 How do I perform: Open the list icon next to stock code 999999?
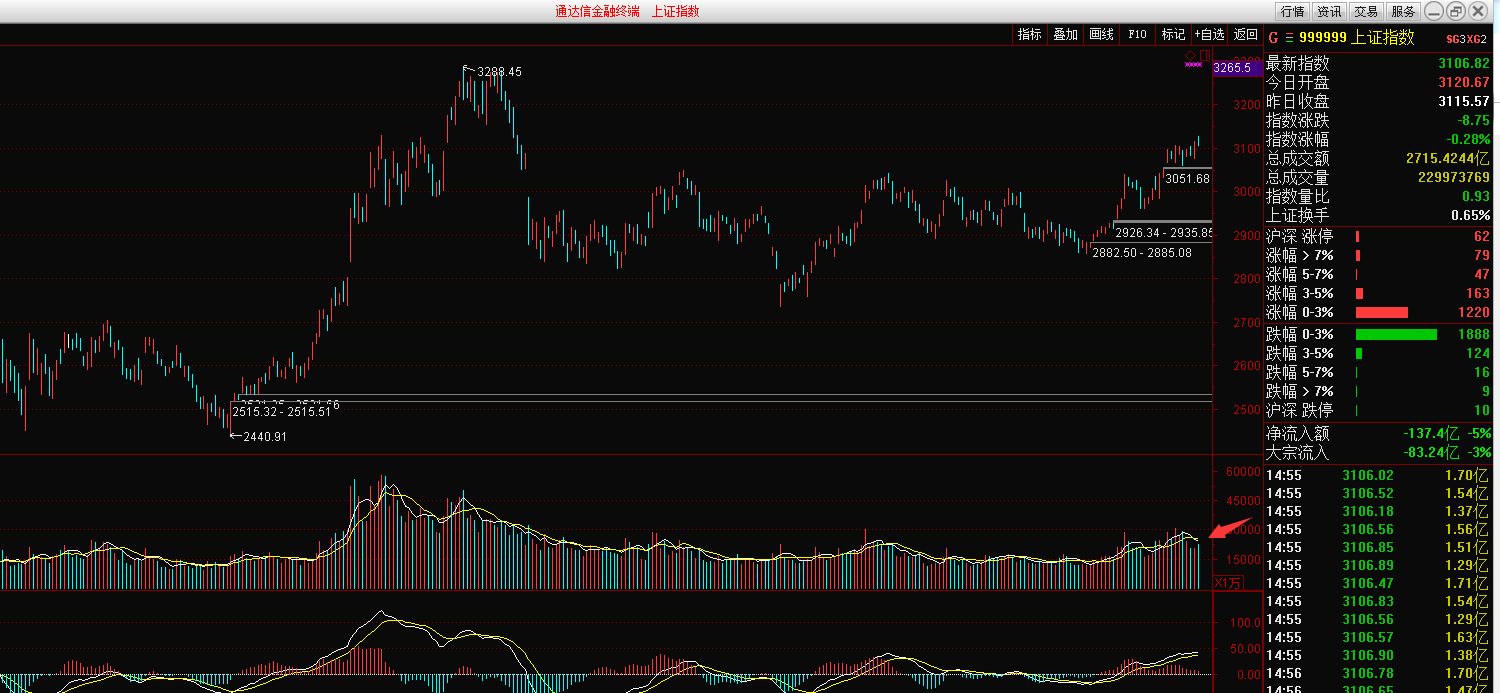coord(1289,38)
